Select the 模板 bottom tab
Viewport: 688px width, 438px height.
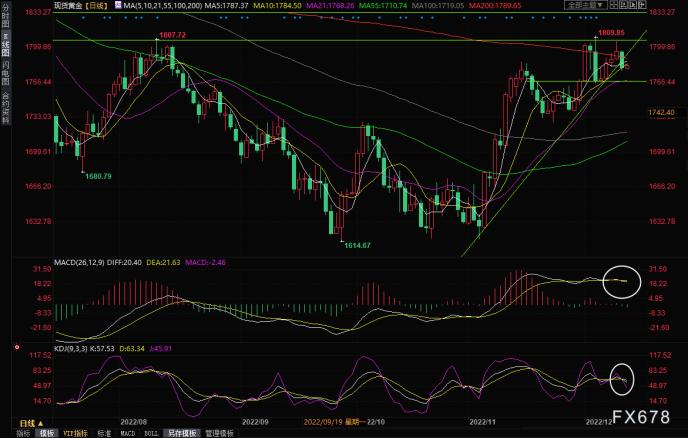click(x=47, y=433)
